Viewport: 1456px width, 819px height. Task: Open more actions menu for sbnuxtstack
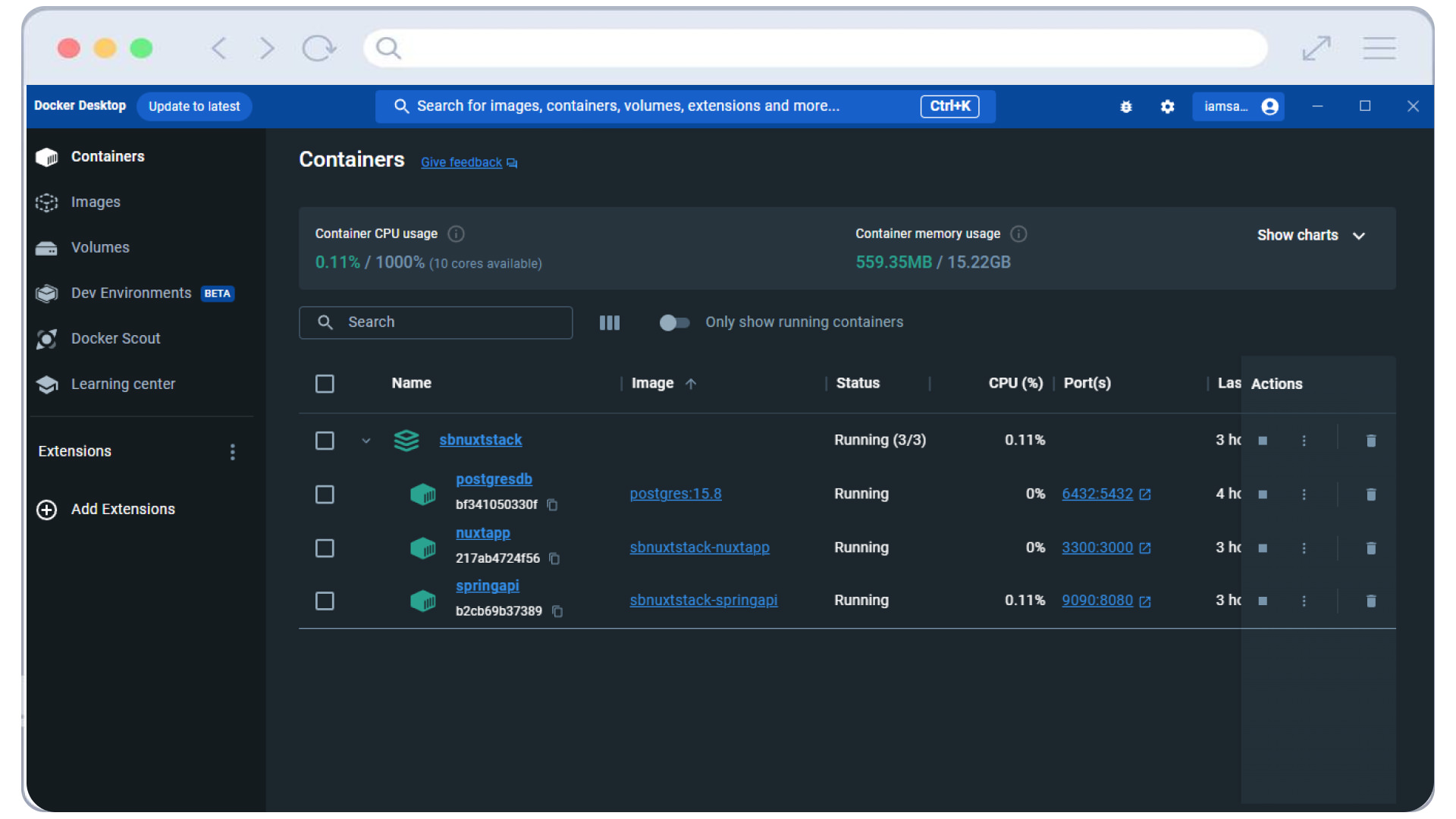1304,441
